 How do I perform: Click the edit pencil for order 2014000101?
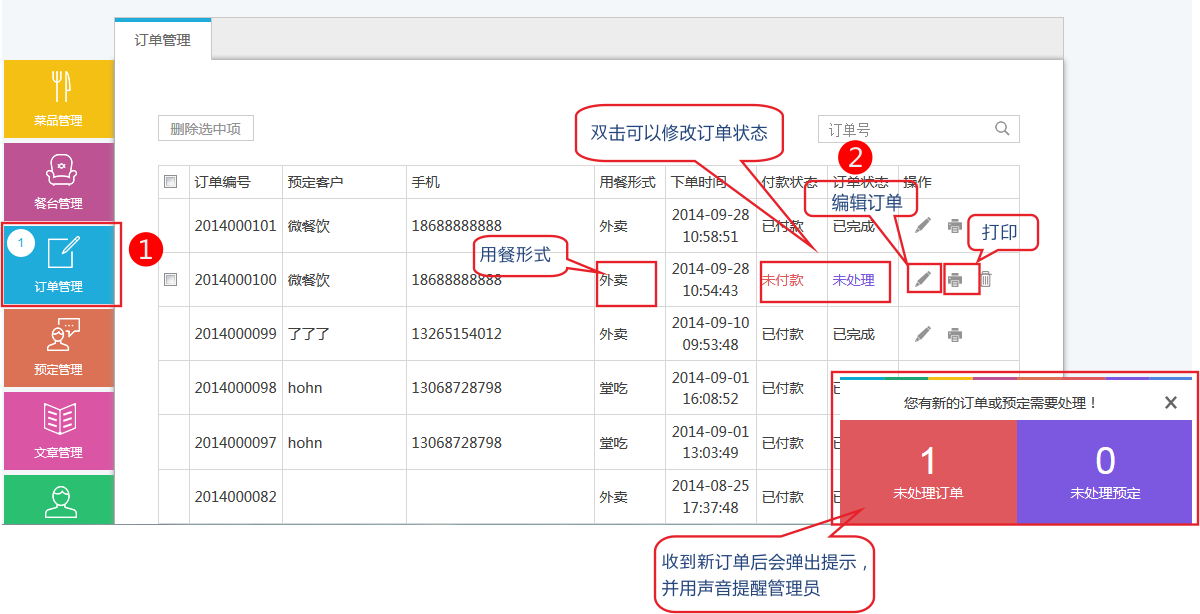coord(923,226)
